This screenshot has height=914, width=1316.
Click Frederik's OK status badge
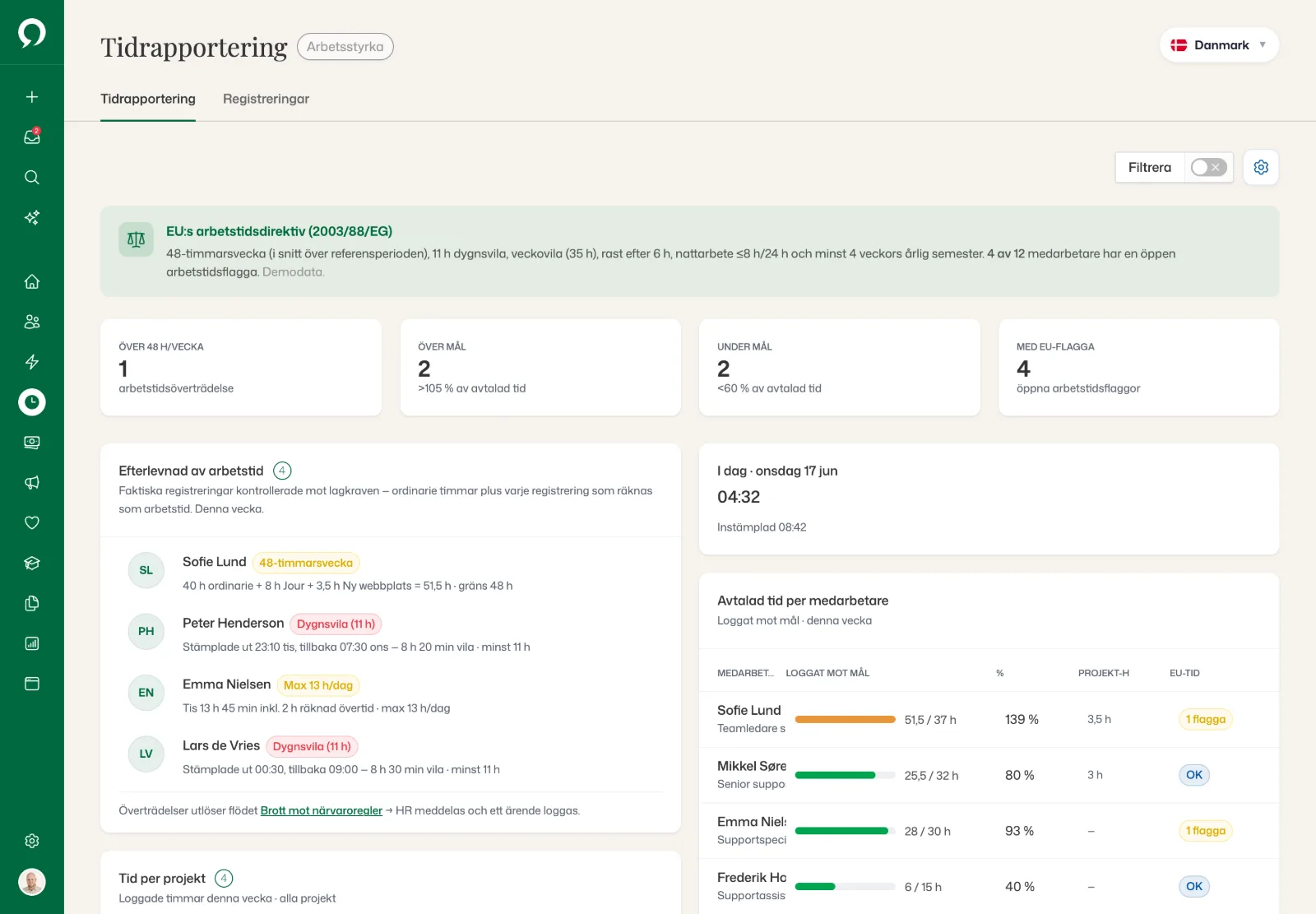pos(1194,887)
